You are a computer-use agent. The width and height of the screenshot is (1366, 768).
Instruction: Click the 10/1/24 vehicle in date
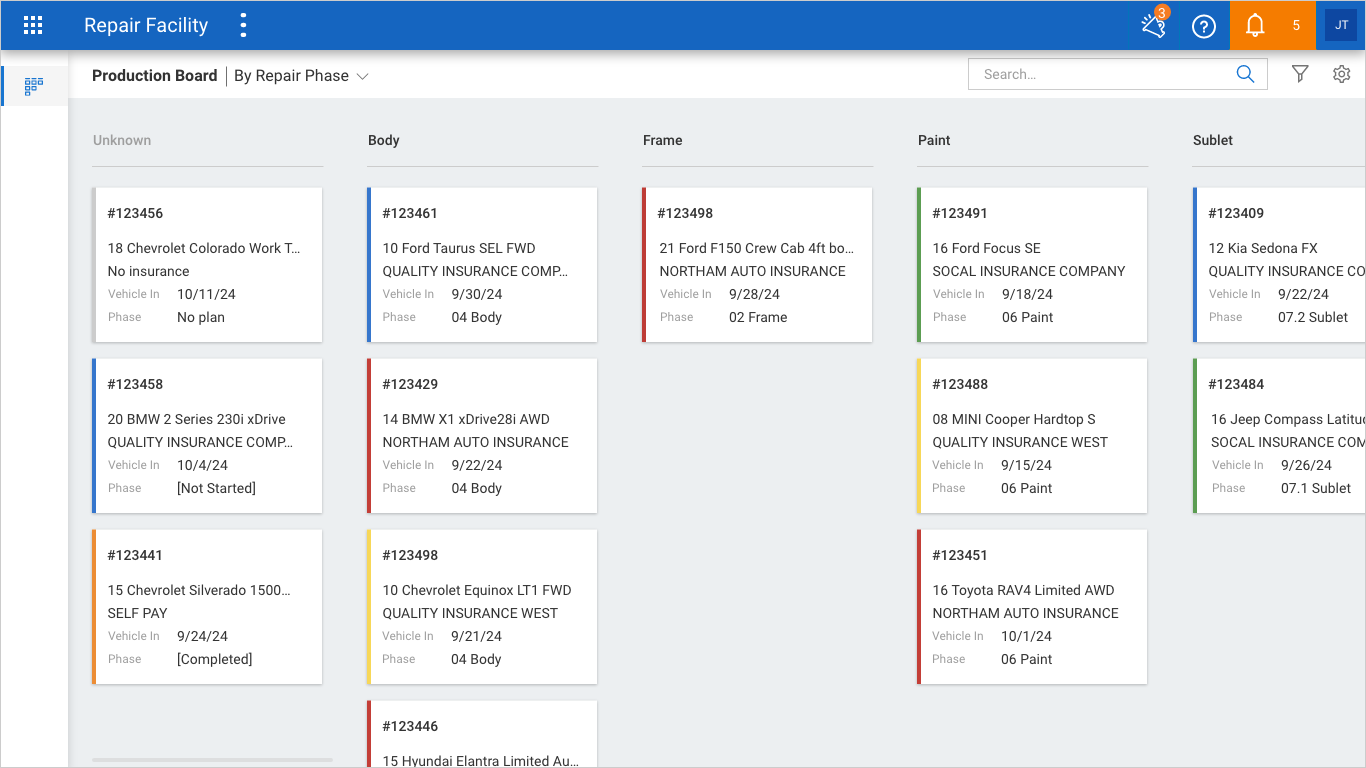[1026, 636]
